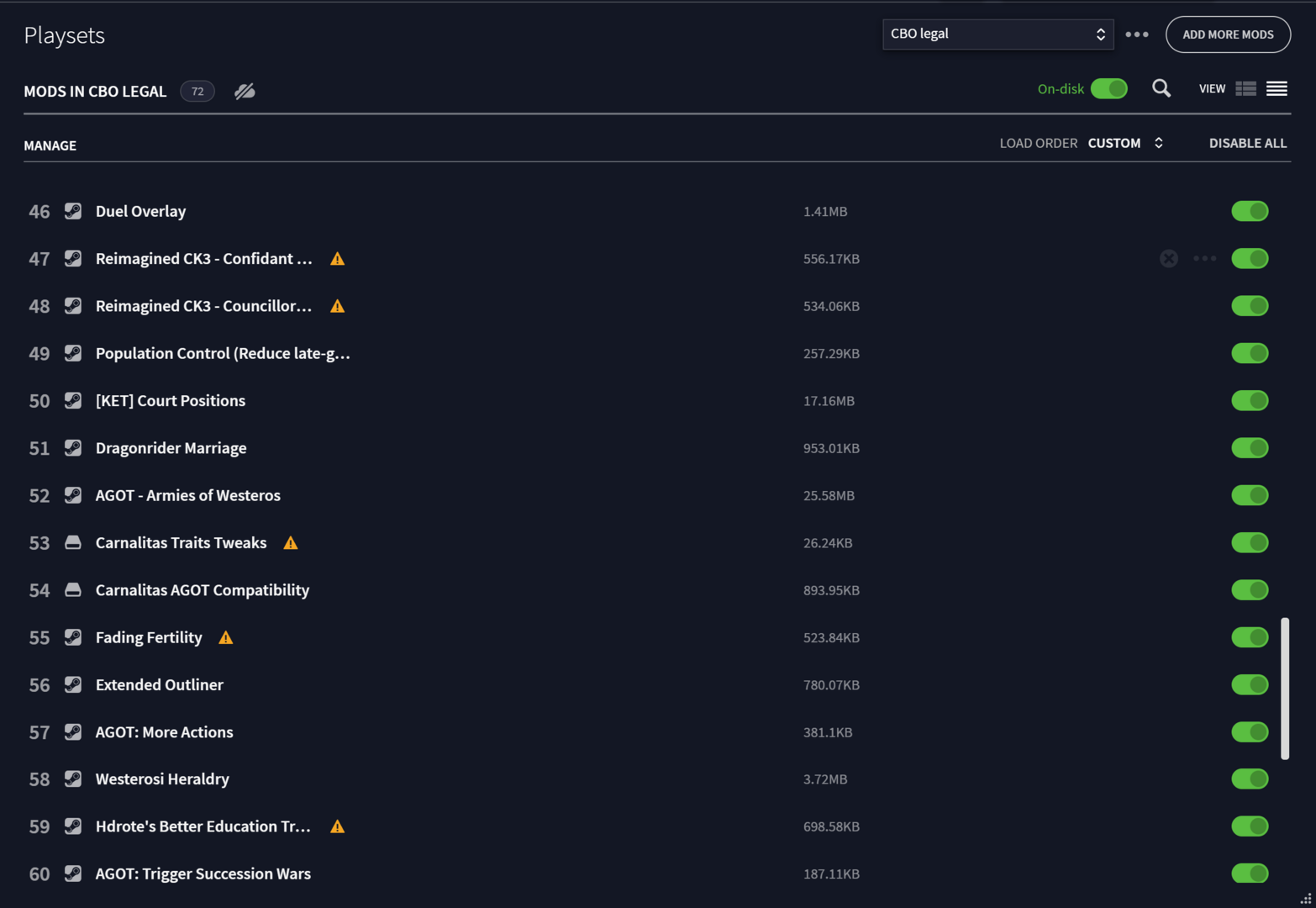
Task: Click 25.58MB size of Armies of Westeros
Action: click(829, 496)
